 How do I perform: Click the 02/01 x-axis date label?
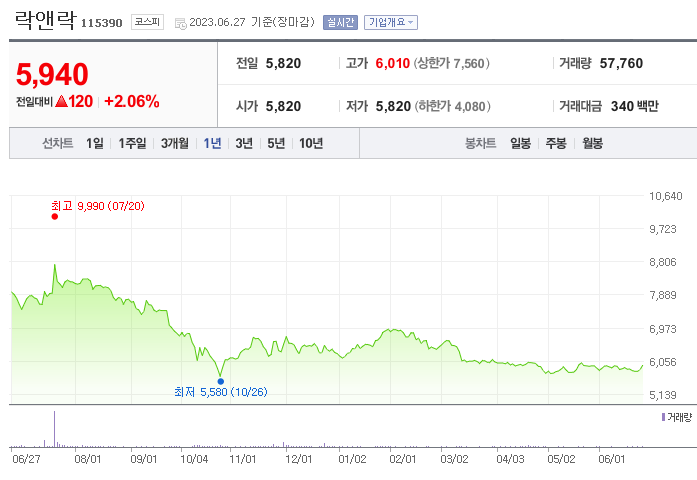pos(403,459)
